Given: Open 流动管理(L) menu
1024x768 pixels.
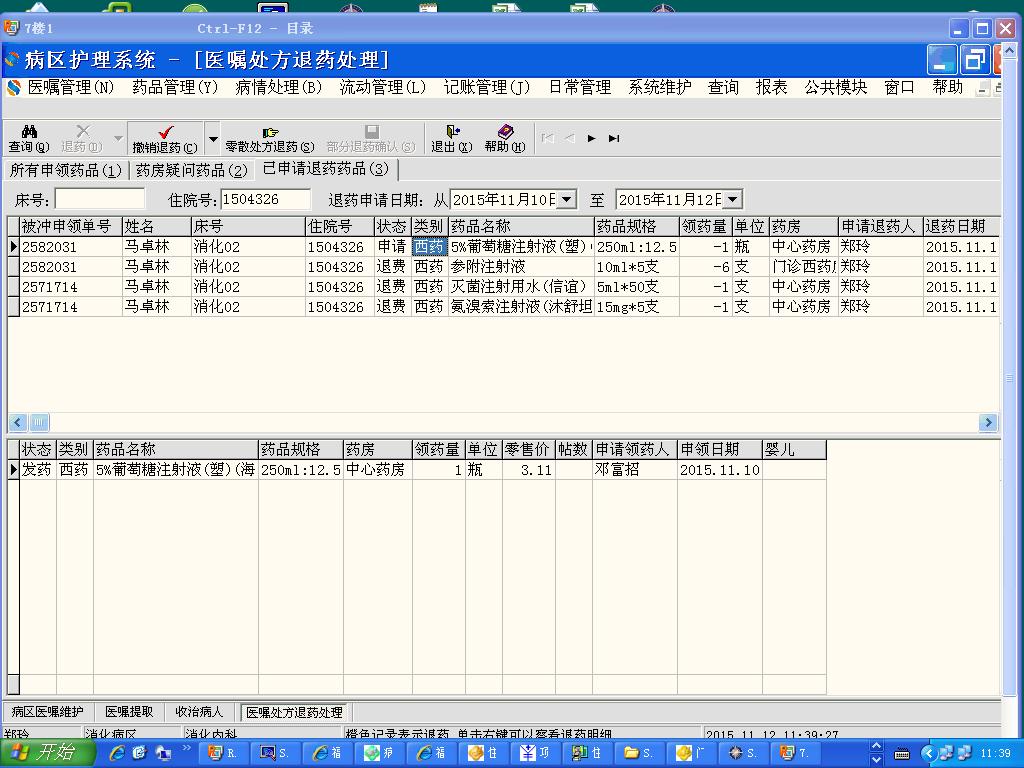Looking at the screenshot, I should [383, 87].
